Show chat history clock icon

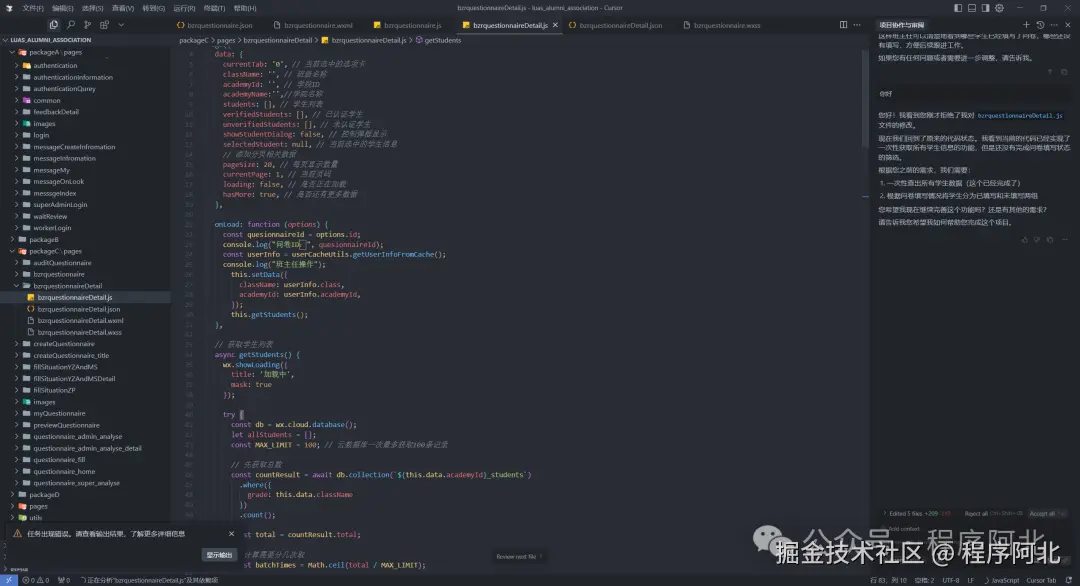coord(1040,25)
